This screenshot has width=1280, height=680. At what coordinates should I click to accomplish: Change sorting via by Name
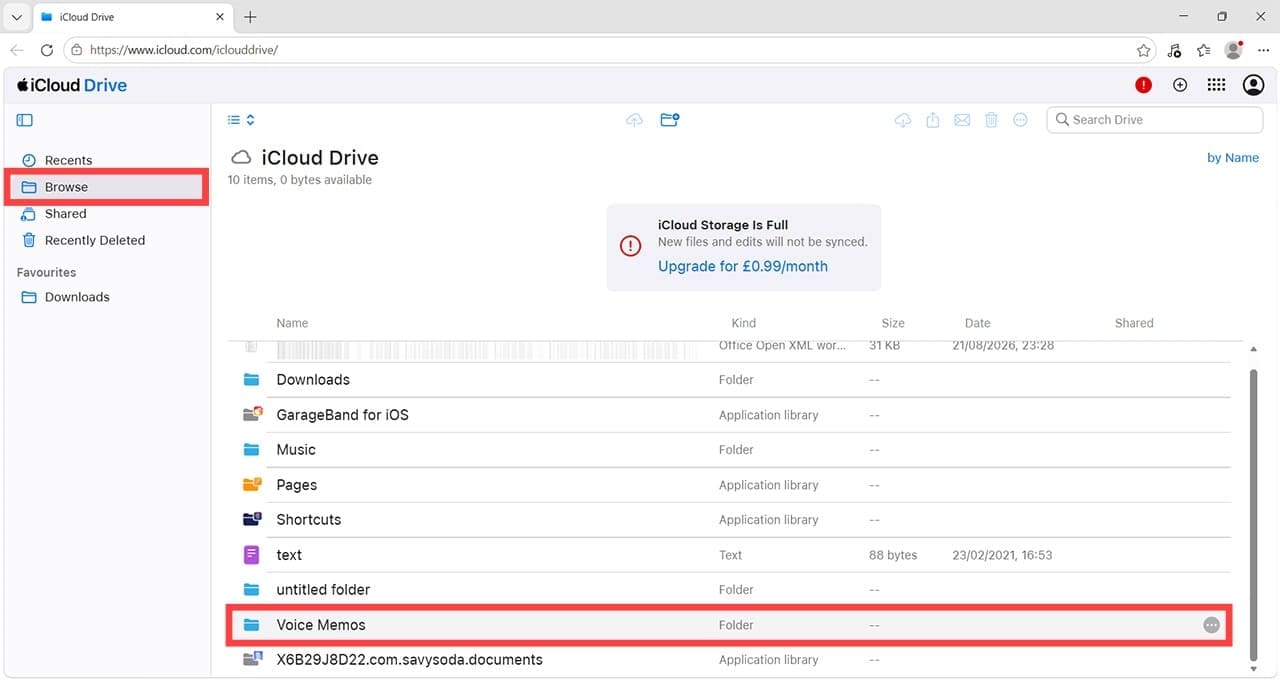[x=1233, y=158]
